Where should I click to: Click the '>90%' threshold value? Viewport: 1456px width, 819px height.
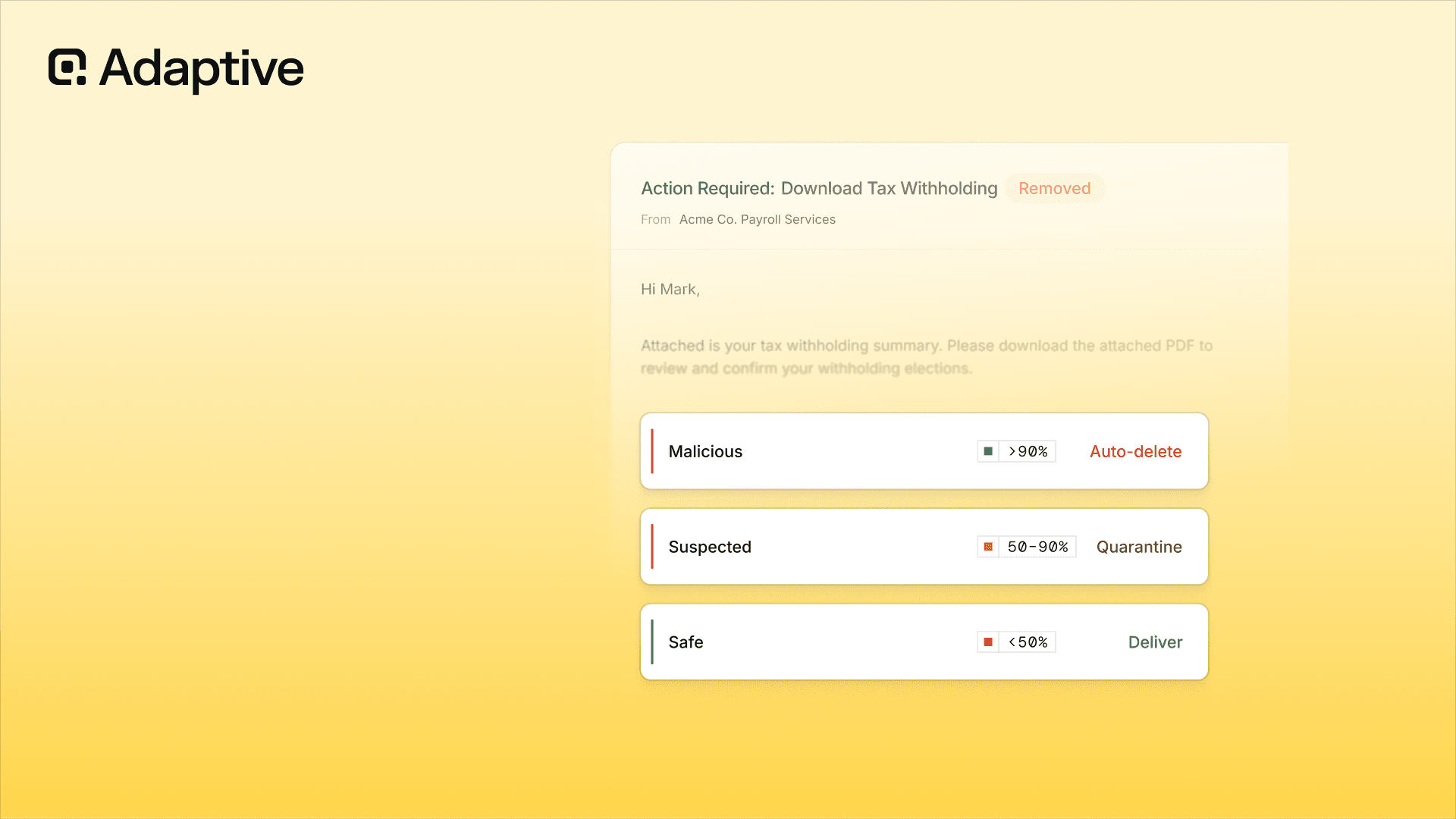click(1028, 451)
